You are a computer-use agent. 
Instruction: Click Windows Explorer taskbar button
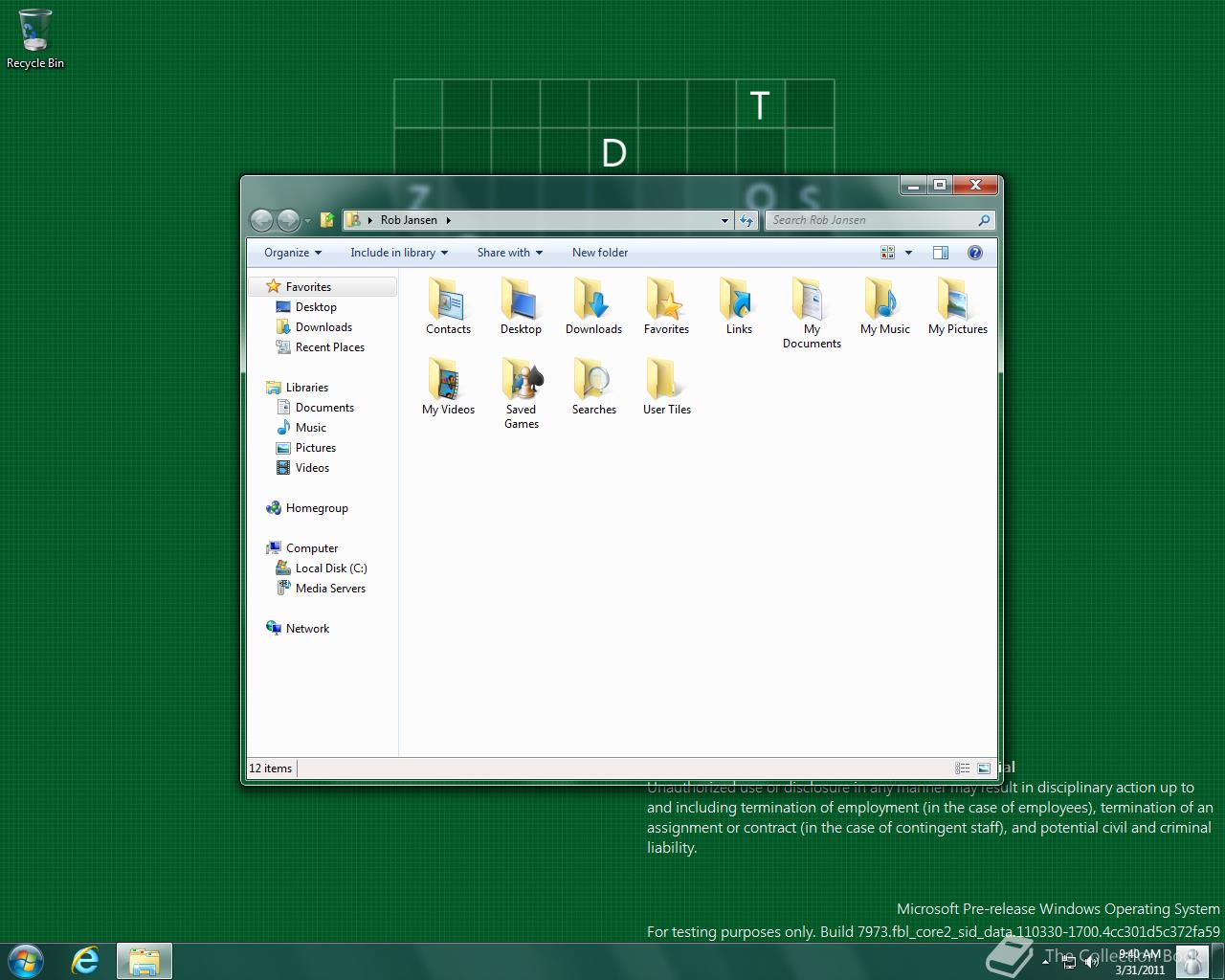coord(145,961)
